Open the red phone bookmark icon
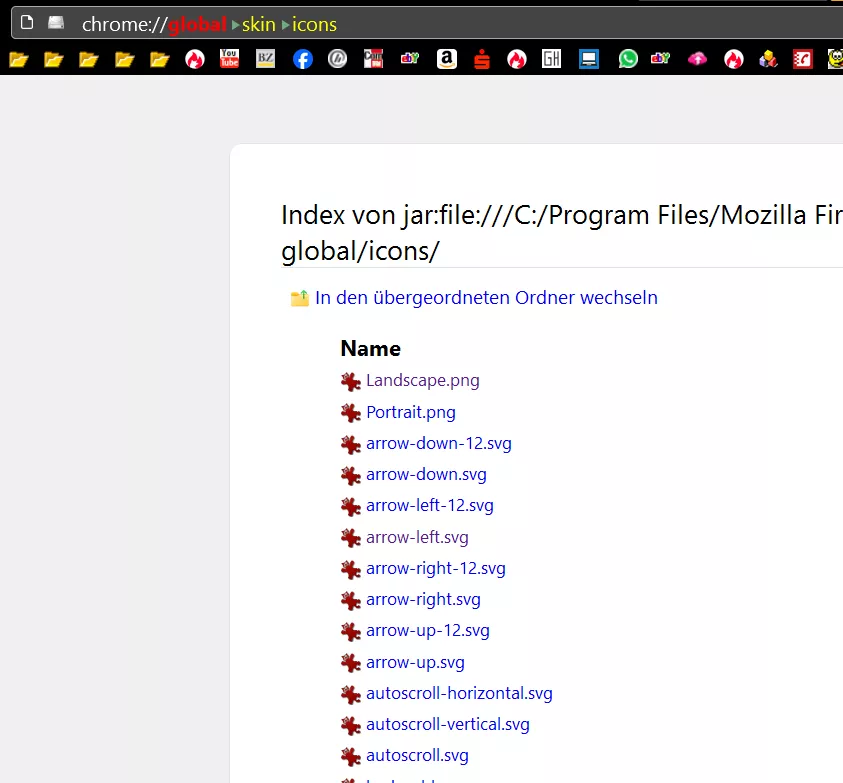 click(x=803, y=59)
